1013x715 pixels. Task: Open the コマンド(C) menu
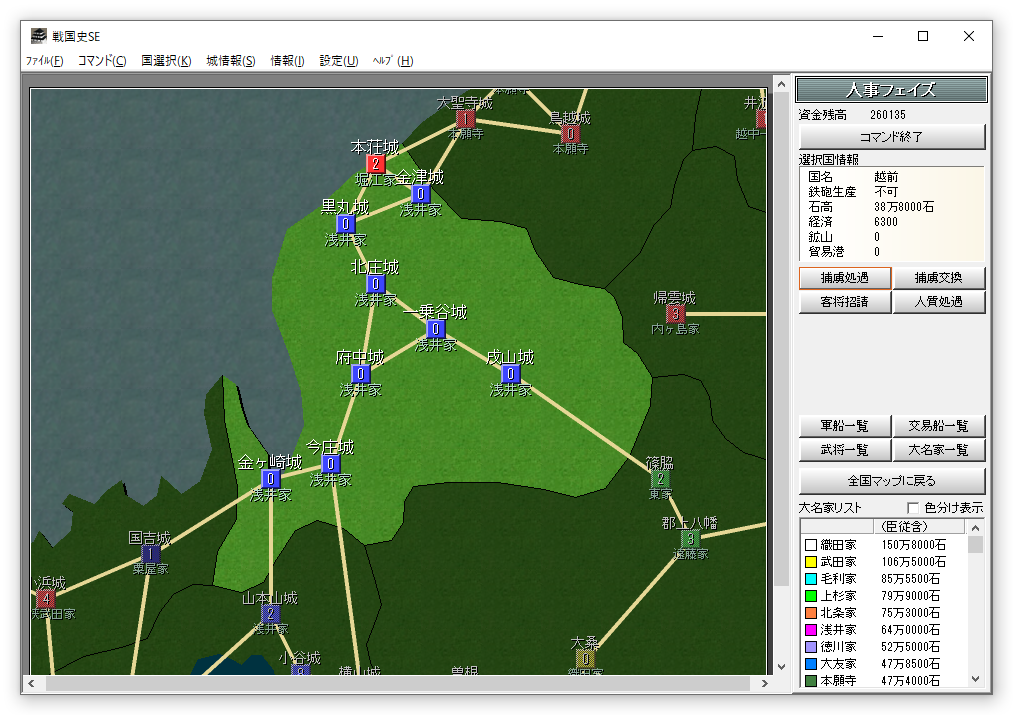pyautogui.click(x=102, y=61)
